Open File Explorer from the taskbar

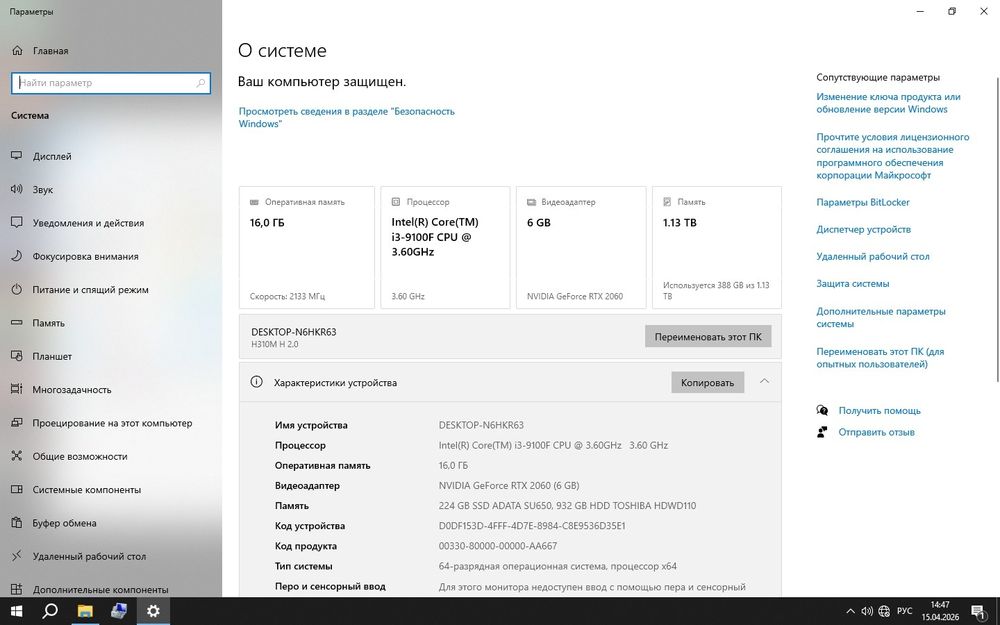coord(85,611)
